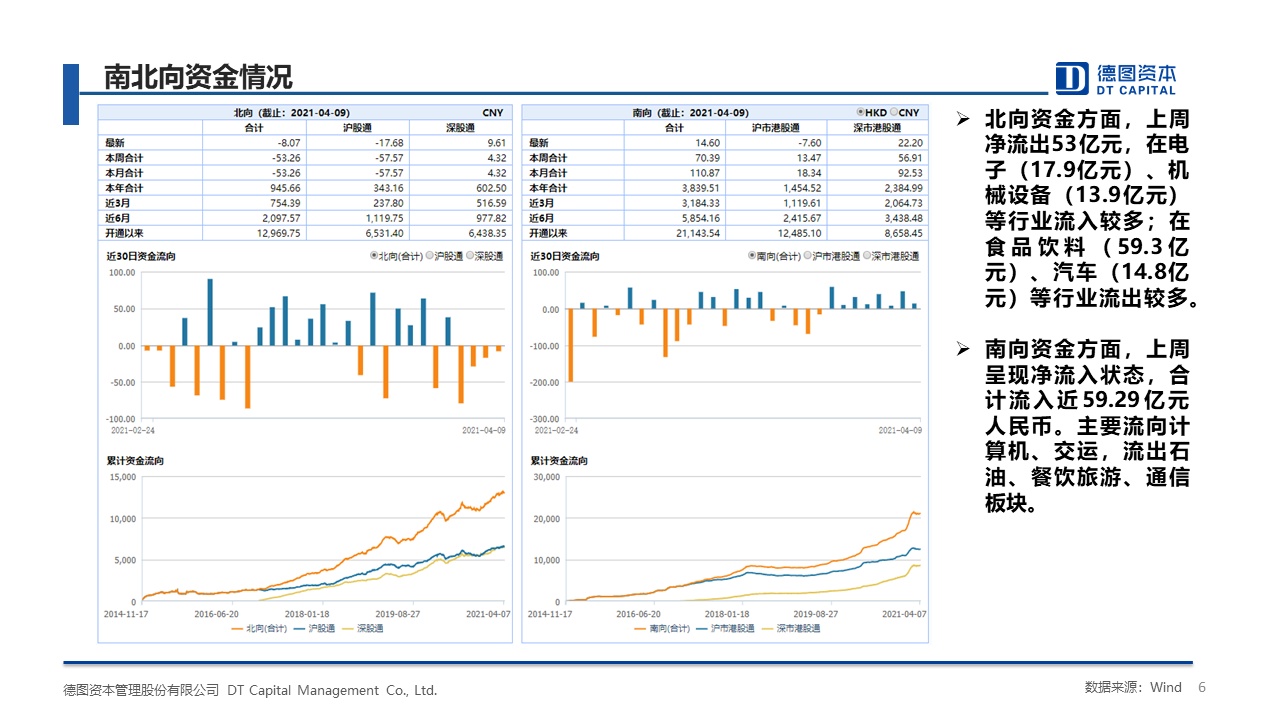Select the CNY currency radio button
1280x720 pixels.
tap(895, 112)
